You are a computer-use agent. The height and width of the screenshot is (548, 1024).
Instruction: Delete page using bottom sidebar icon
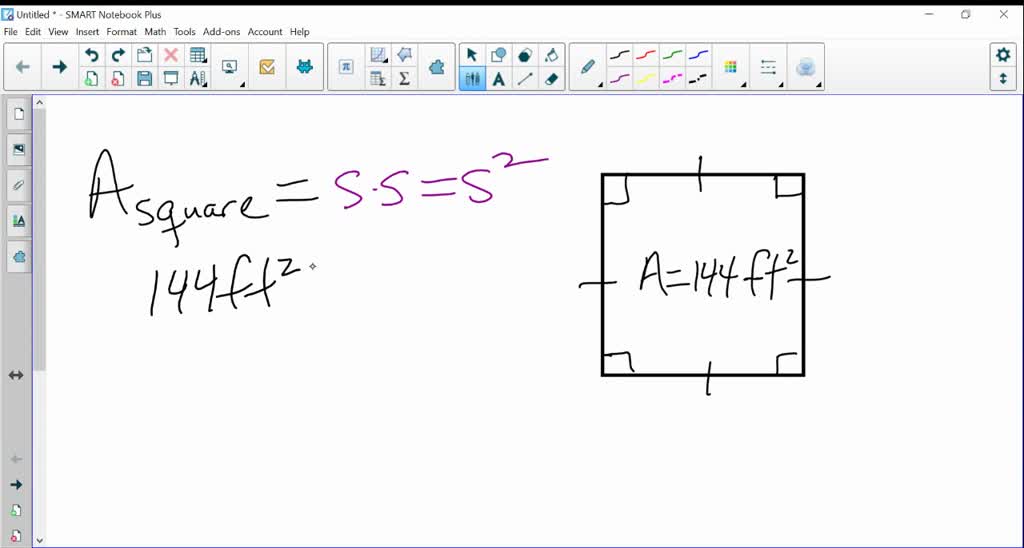pos(16,536)
